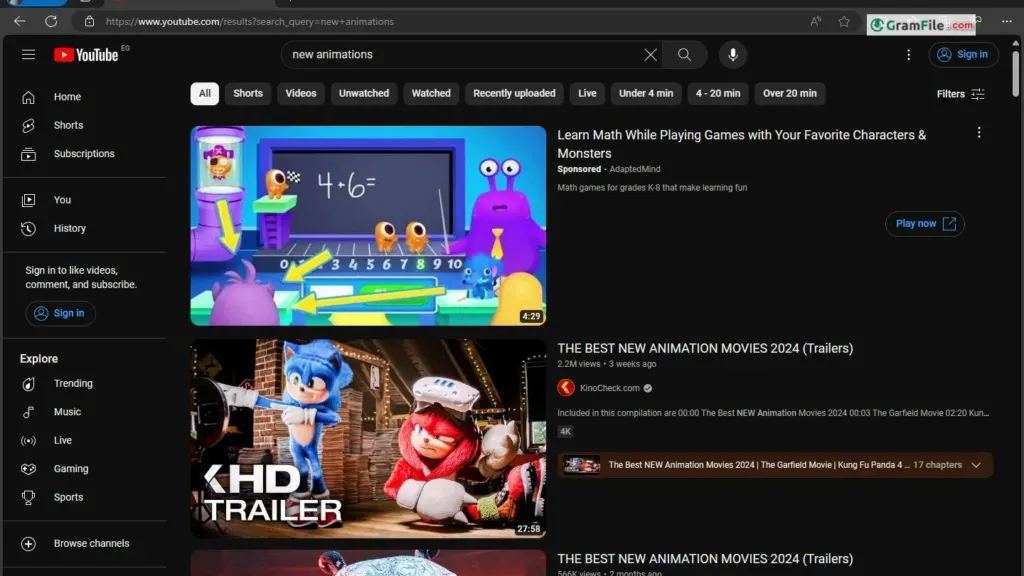Select the Watched filter chip
The image size is (1024, 576).
pyautogui.click(x=431, y=93)
